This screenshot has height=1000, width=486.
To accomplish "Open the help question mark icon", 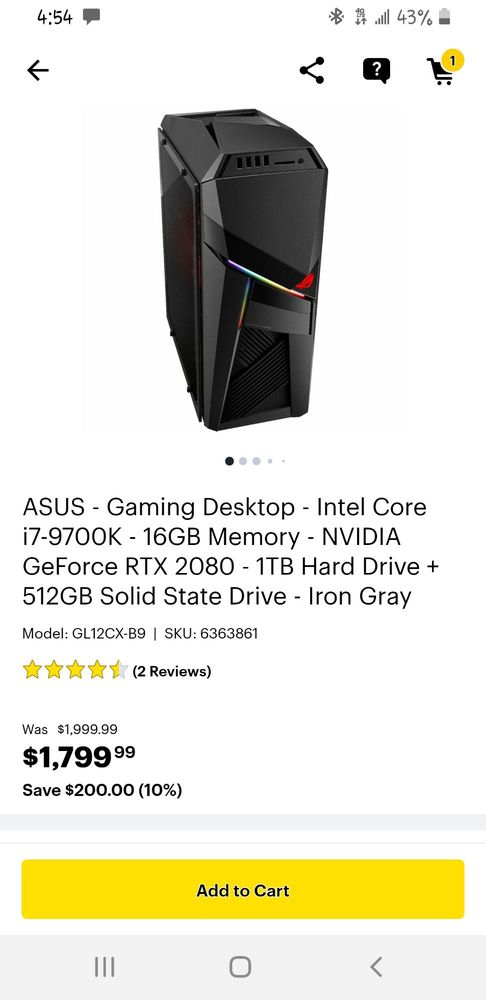I will pos(376,71).
